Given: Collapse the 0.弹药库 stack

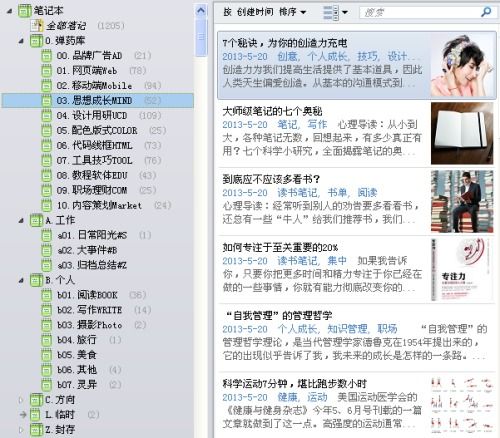Looking at the screenshot, I should [x=21, y=41].
